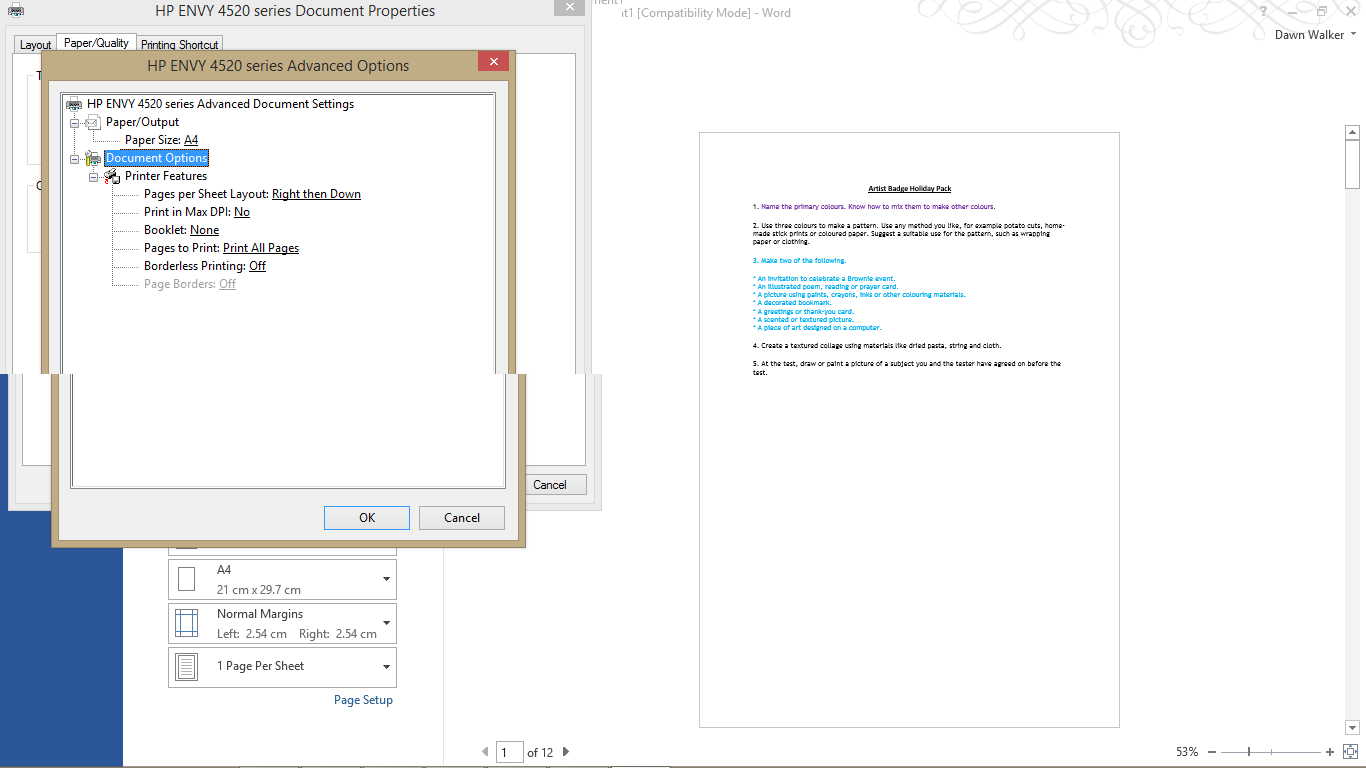Select the Document Options tree item
Image resolution: width=1366 pixels, height=768 pixels.
pyautogui.click(x=157, y=158)
